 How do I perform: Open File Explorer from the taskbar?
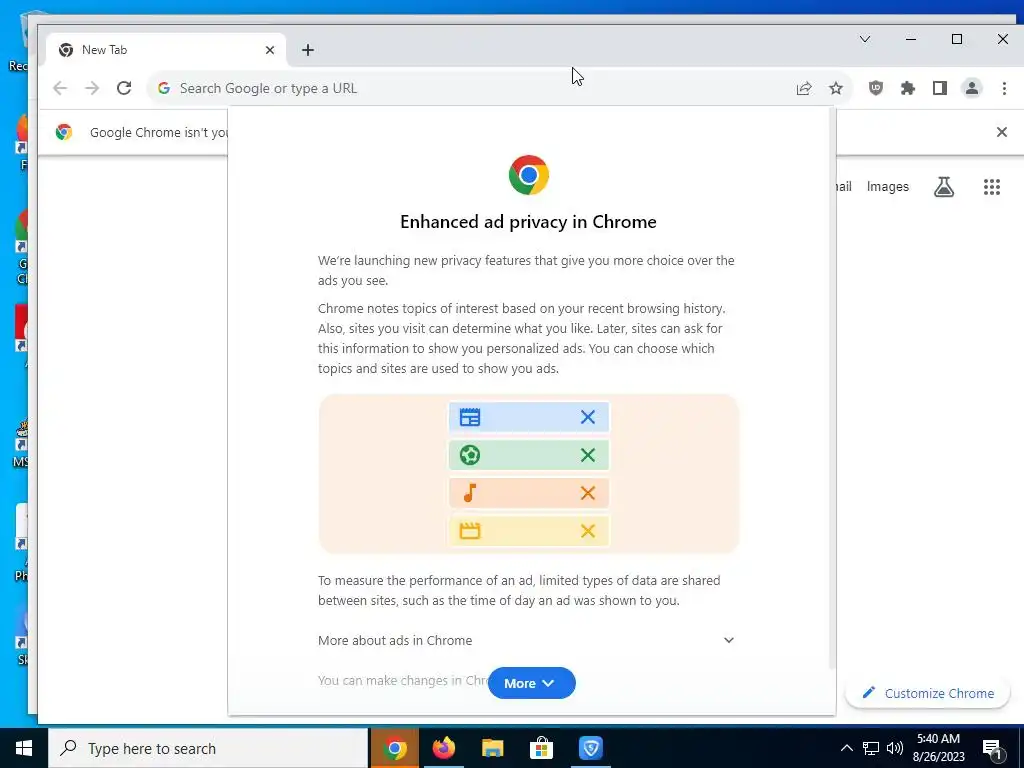492,748
